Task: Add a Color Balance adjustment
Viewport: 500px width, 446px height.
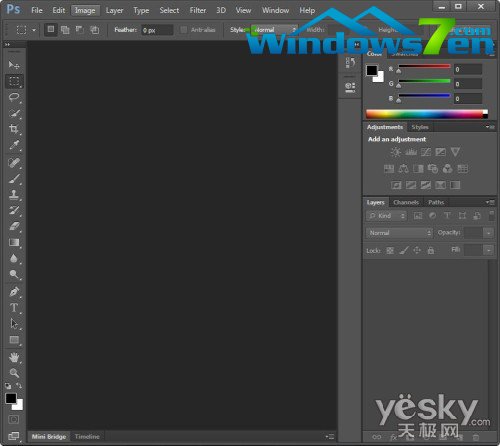Action: point(403,169)
